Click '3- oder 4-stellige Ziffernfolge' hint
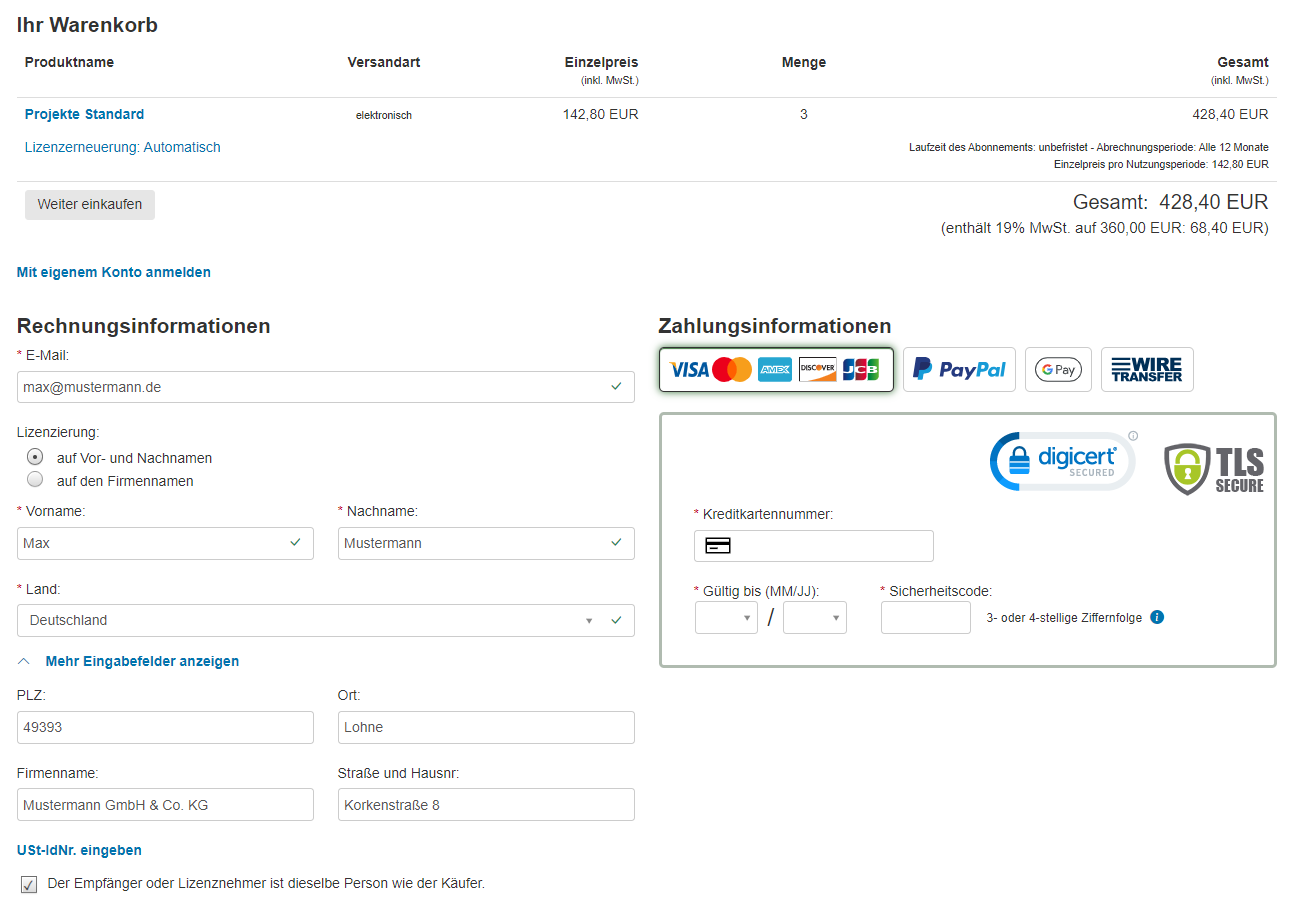The image size is (1292, 917). 1064,618
